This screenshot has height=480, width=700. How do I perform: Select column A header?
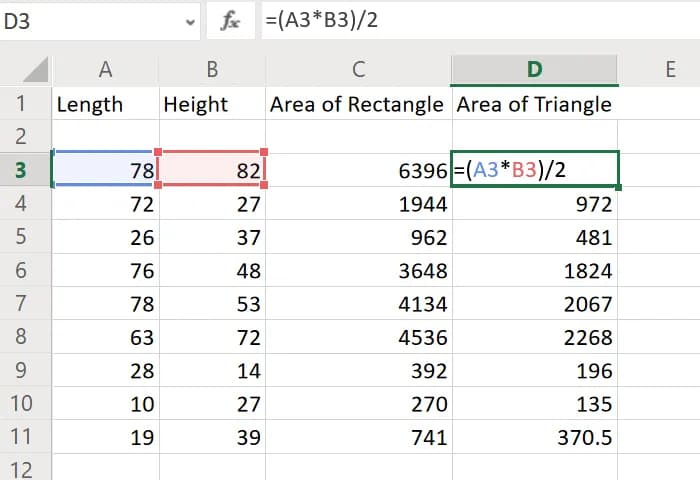pos(105,69)
